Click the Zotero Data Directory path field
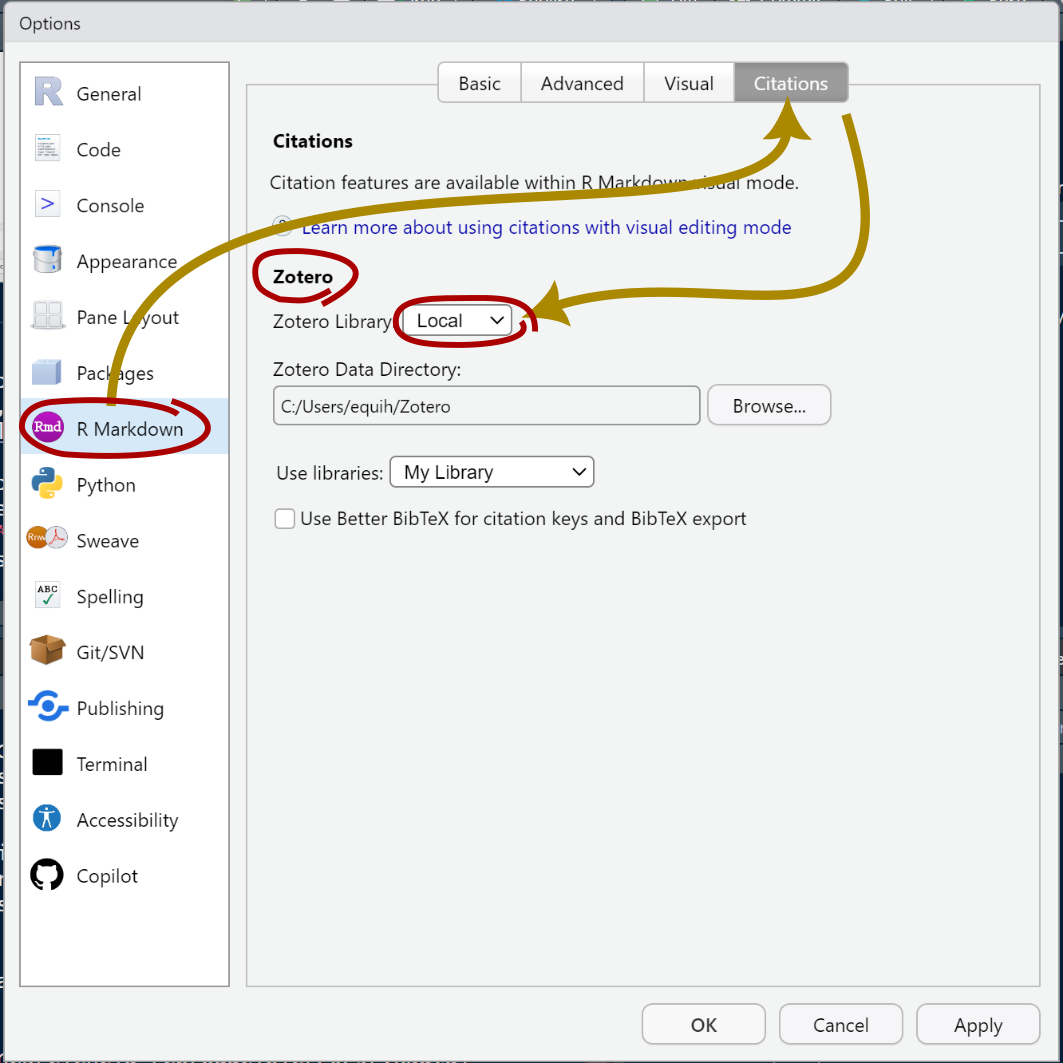Screen dimensions: 1063x1063 486,407
